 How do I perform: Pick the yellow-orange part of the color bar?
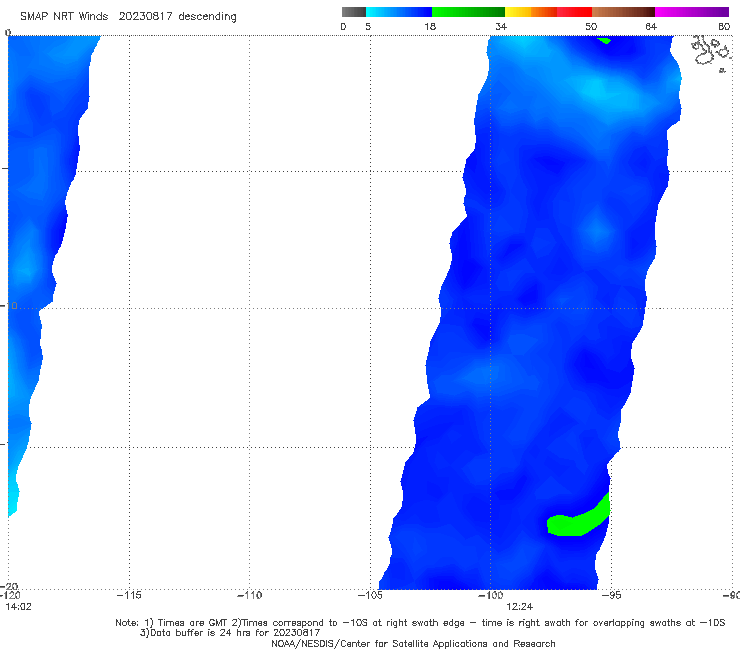530,12
